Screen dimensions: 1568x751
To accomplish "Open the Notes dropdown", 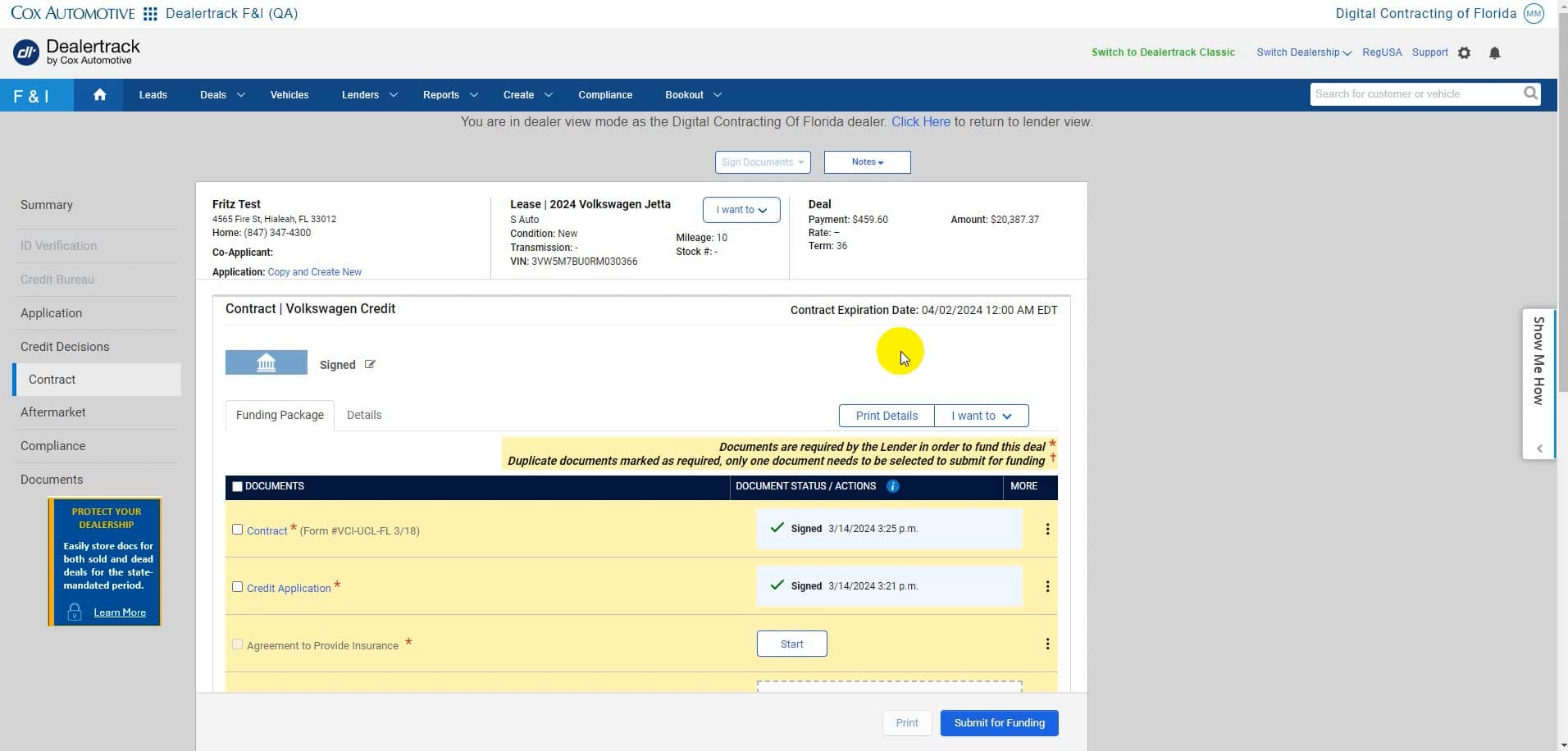I will click(x=866, y=162).
